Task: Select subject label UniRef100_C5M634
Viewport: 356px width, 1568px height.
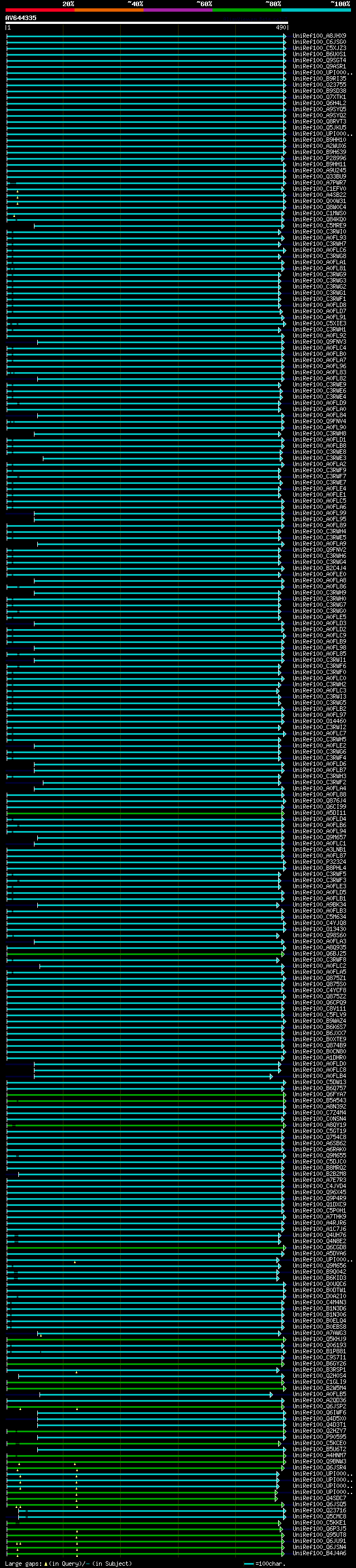Action: click(x=319, y=917)
